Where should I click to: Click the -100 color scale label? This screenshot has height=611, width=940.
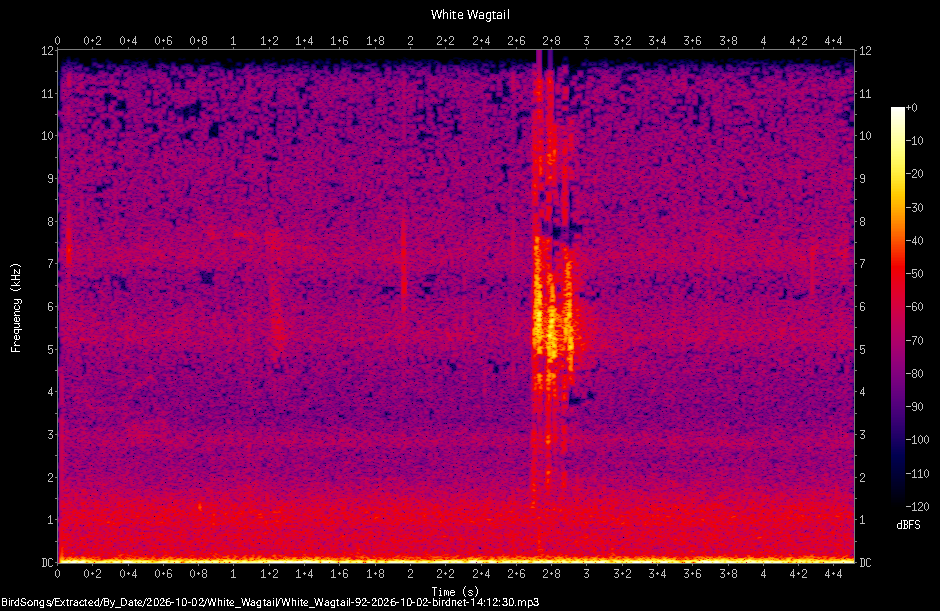click(x=917, y=440)
